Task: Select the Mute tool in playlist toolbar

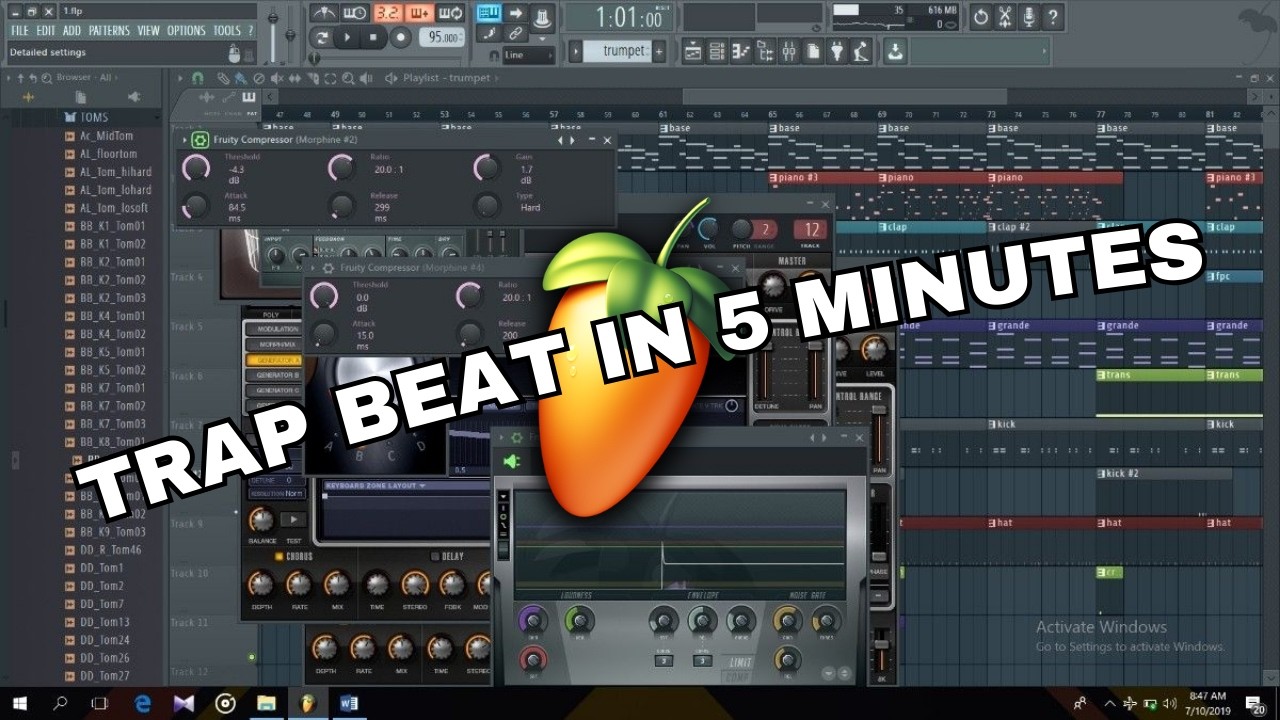Action: point(277,78)
